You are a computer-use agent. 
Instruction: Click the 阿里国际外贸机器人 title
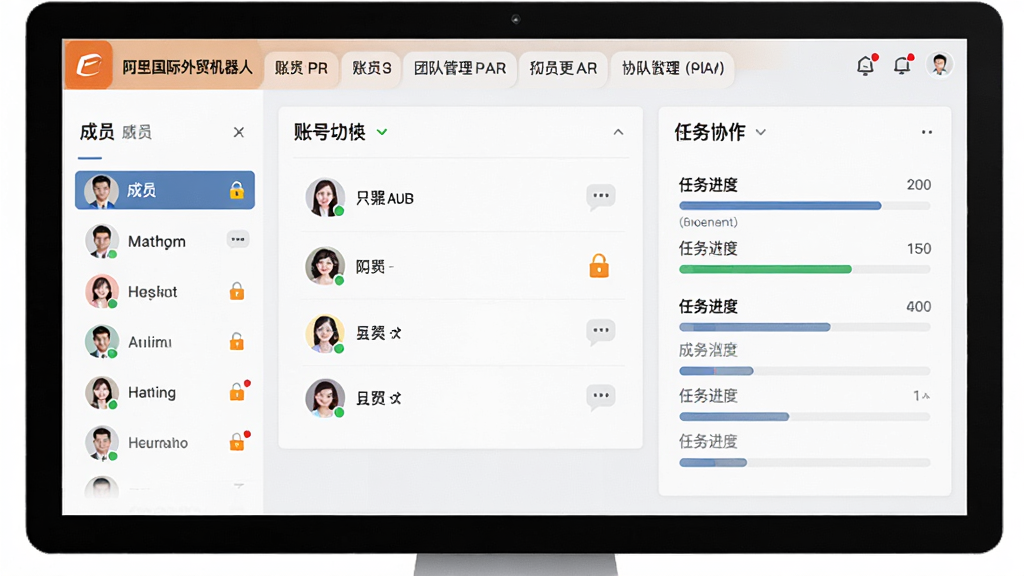point(187,67)
